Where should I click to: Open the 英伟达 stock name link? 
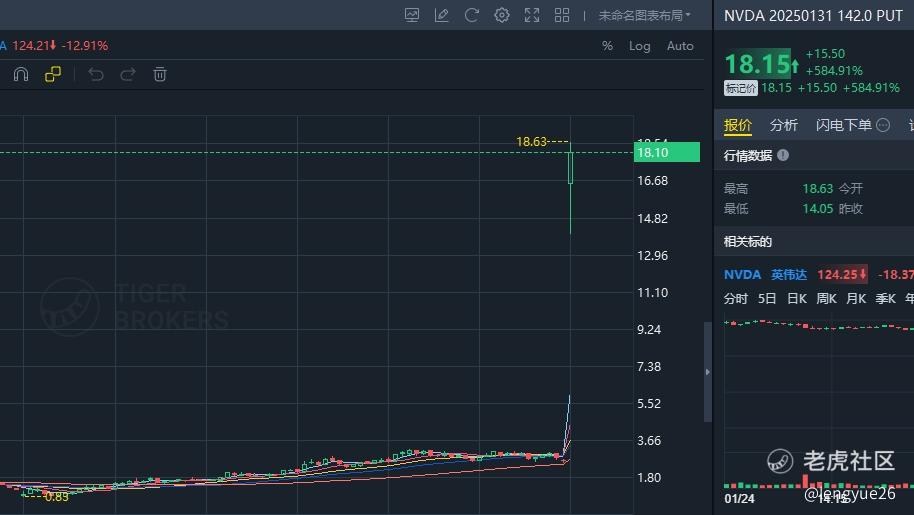tap(789, 274)
